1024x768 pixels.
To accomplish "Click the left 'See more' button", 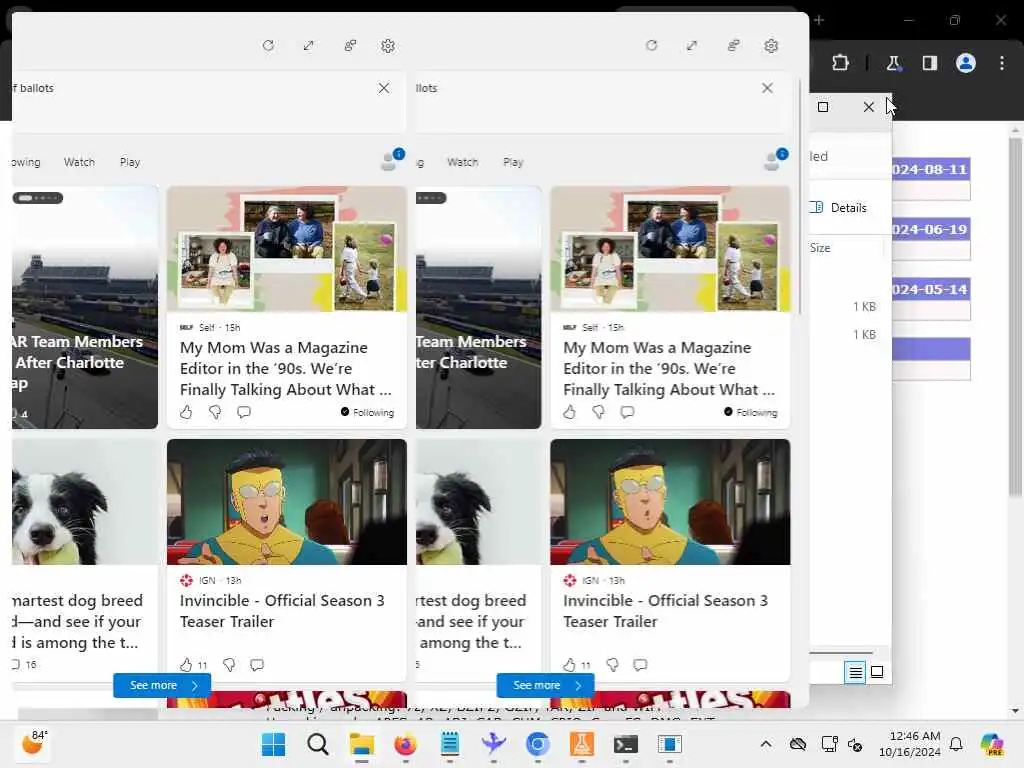I will (162, 685).
